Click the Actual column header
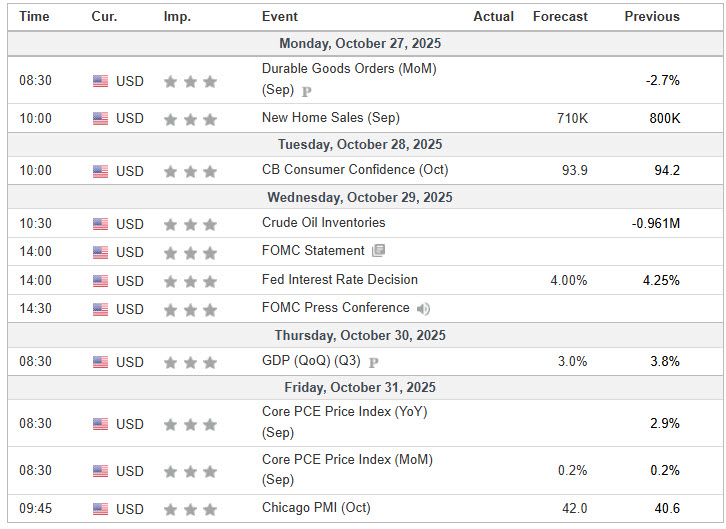 pos(494,16)
